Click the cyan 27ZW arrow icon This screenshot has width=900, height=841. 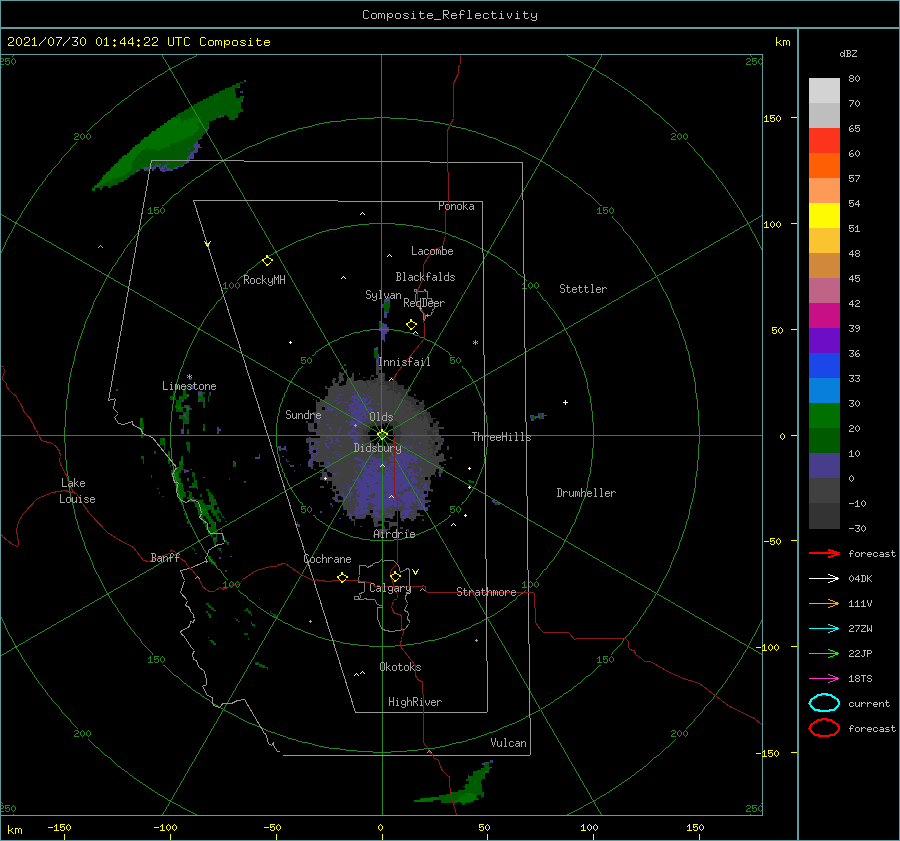(x=824, y=629)
